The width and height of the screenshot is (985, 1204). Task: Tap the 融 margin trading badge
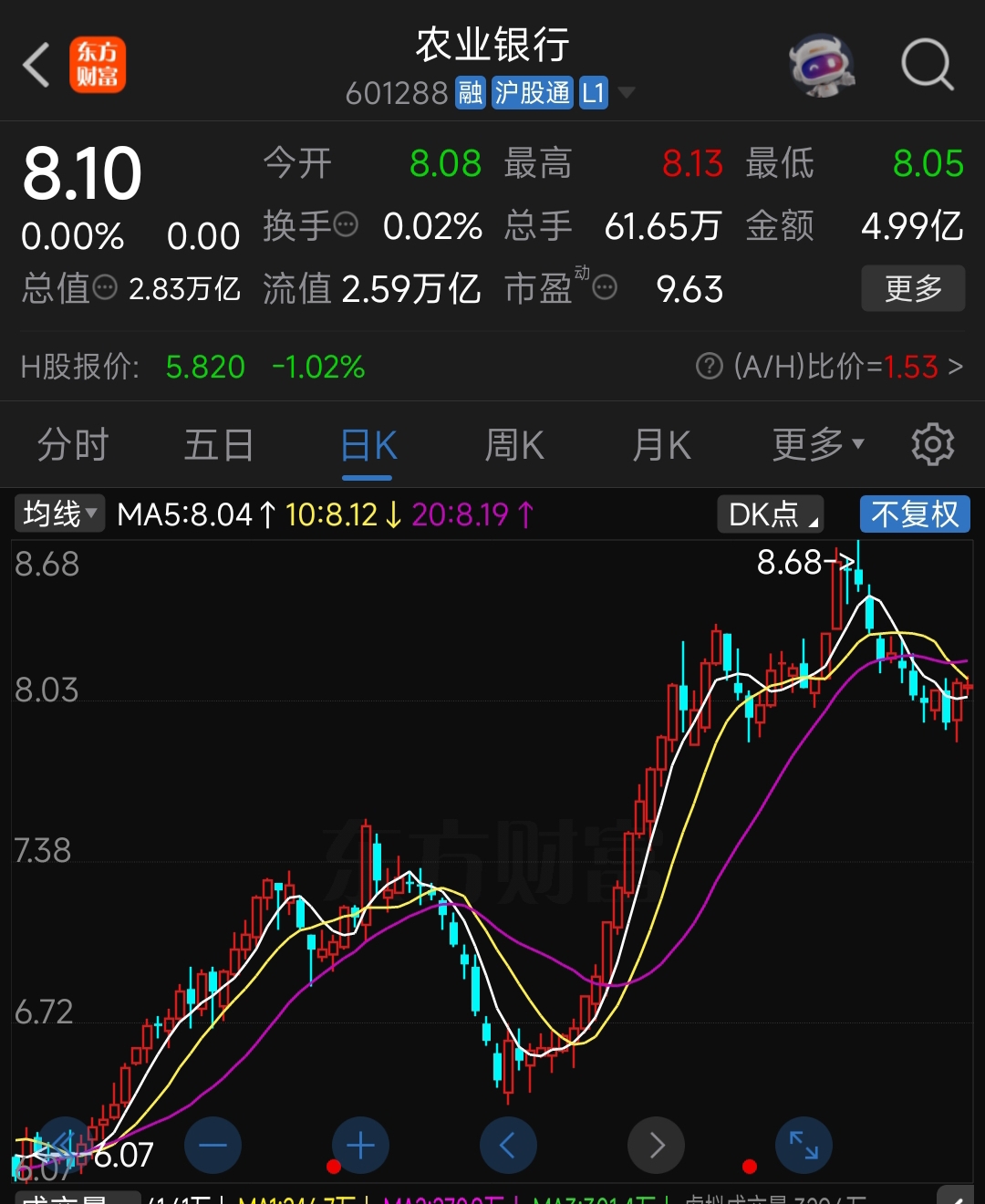[471, 92]
